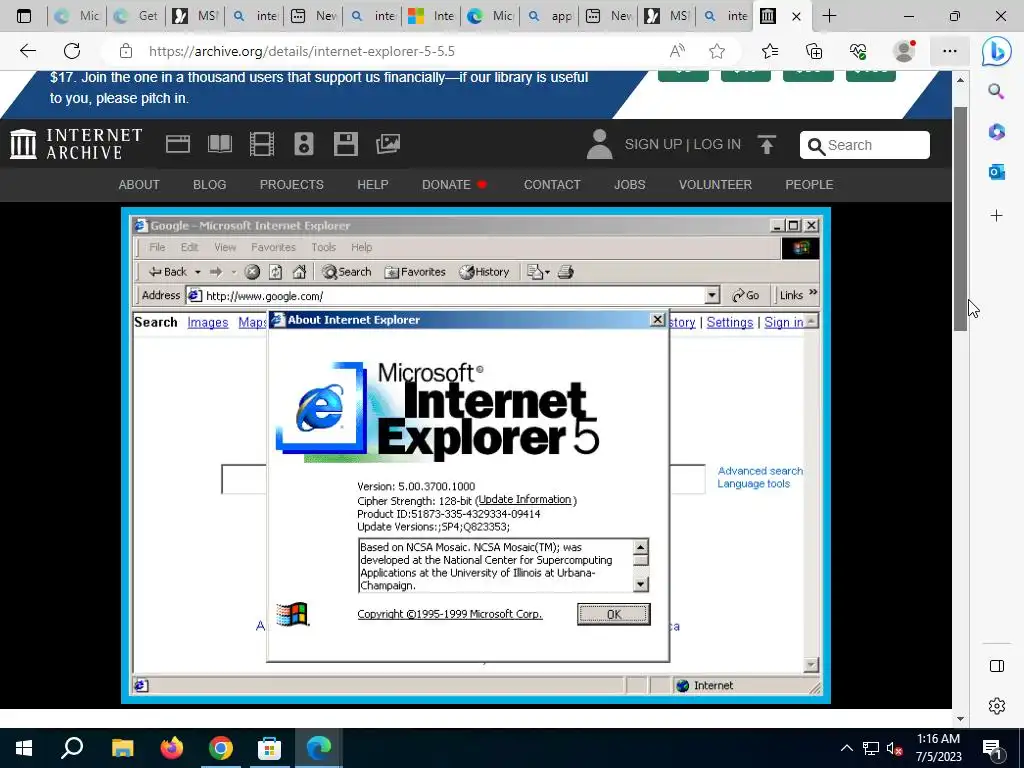Image resolution: width=1024 pixels, height=768 pixels.
Task: Open the VOLUNTEER navigation item
Action: pos(715,185)
